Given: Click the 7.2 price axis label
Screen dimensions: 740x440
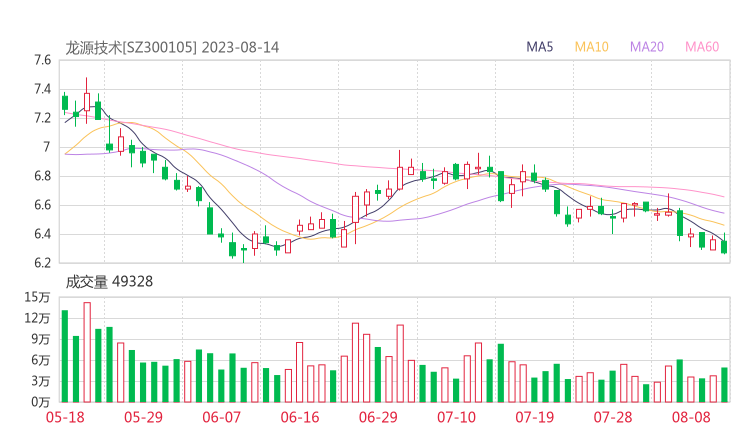Looking at the screenshot, I should pos(42,118).
